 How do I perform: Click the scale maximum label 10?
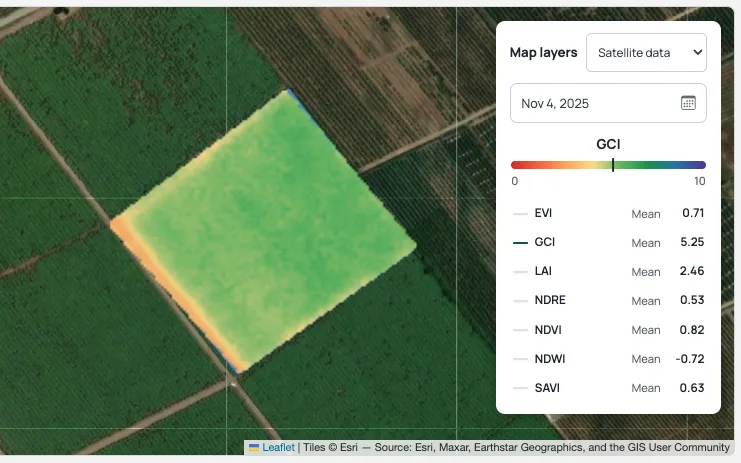[700, 181]
